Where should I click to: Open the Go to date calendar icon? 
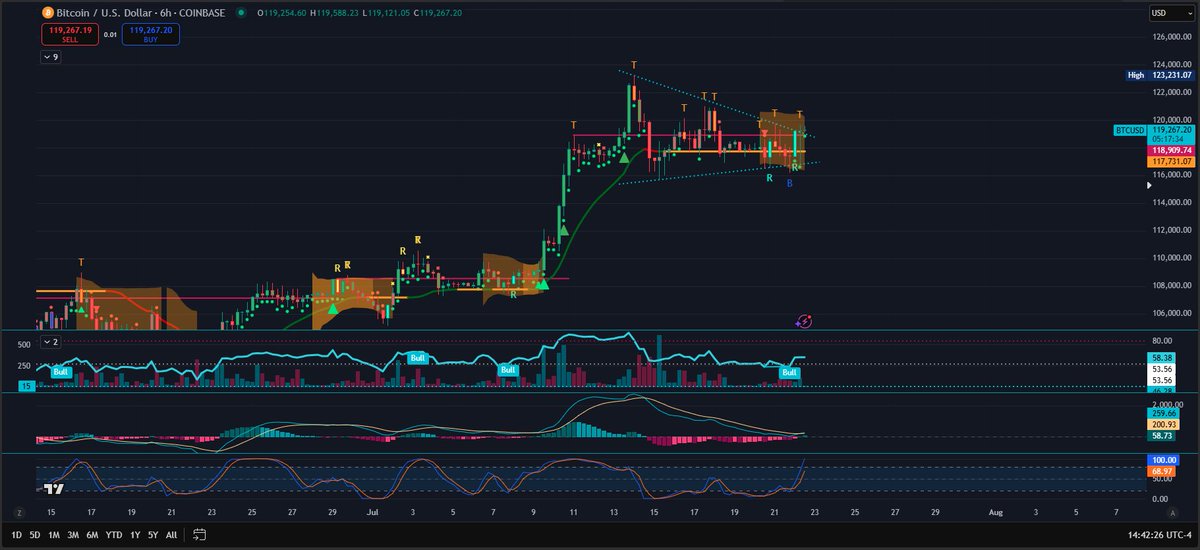pyautogui.click(x=200, y=533)
